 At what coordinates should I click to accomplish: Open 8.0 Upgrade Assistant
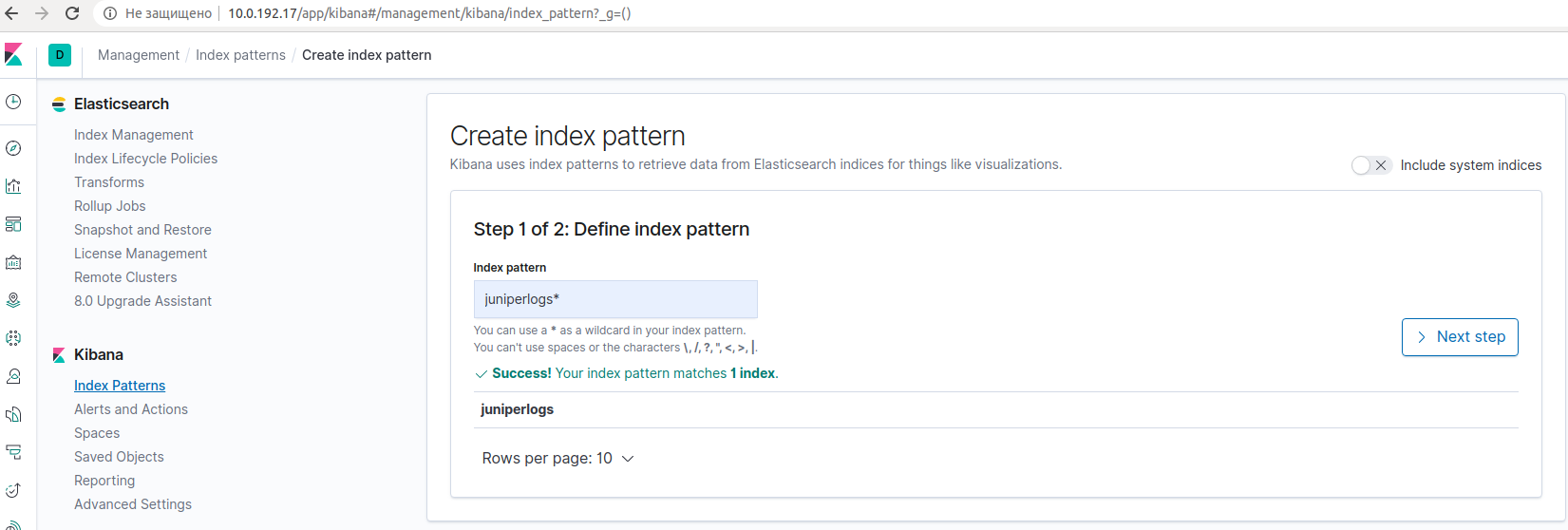pos(142,301)
